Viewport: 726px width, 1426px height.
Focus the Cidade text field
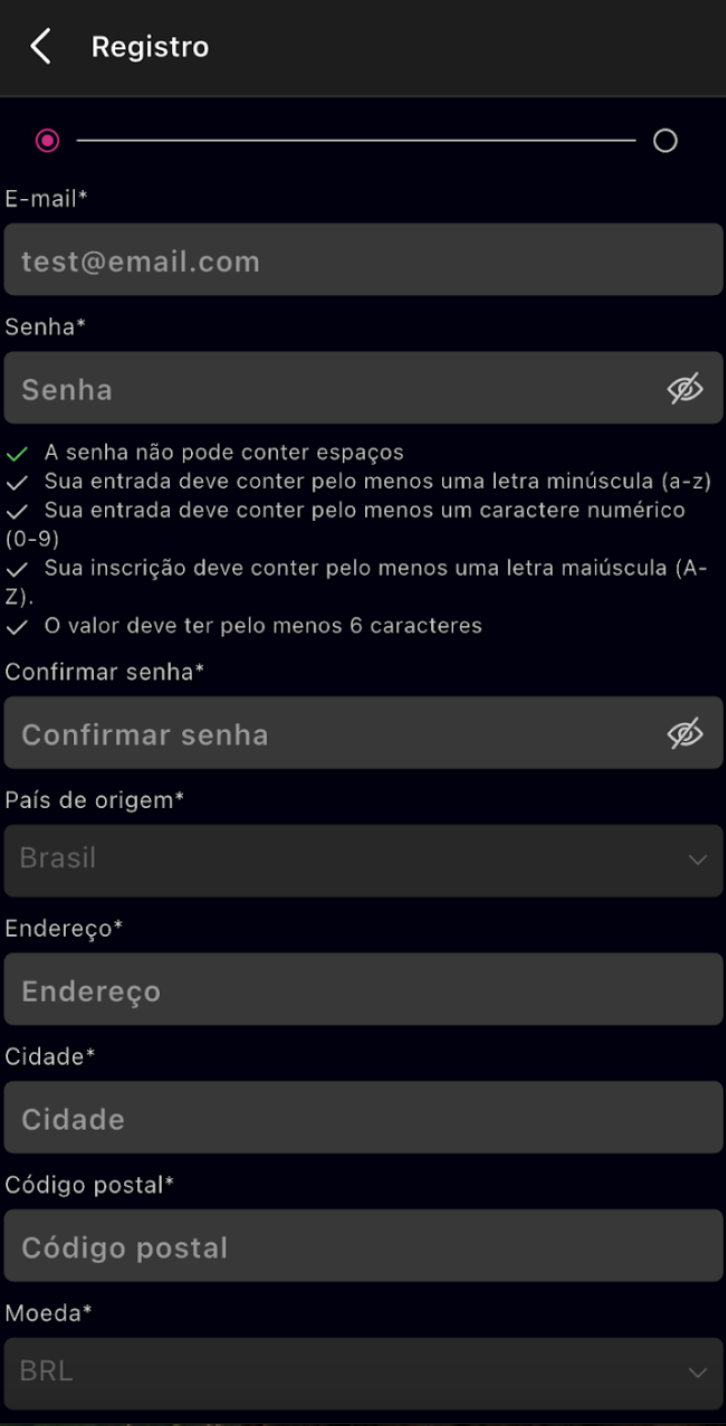point(362,1118)
